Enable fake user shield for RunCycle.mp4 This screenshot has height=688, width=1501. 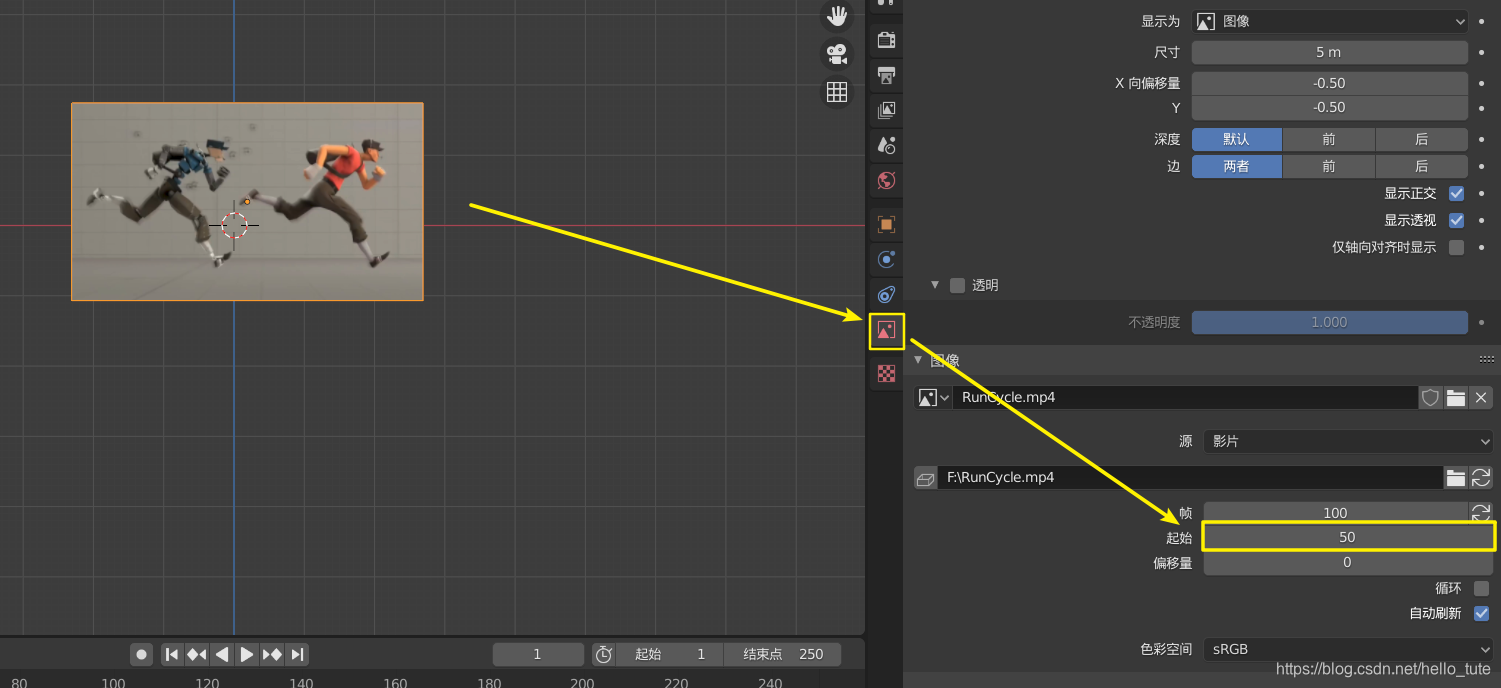click(1431, 397)
